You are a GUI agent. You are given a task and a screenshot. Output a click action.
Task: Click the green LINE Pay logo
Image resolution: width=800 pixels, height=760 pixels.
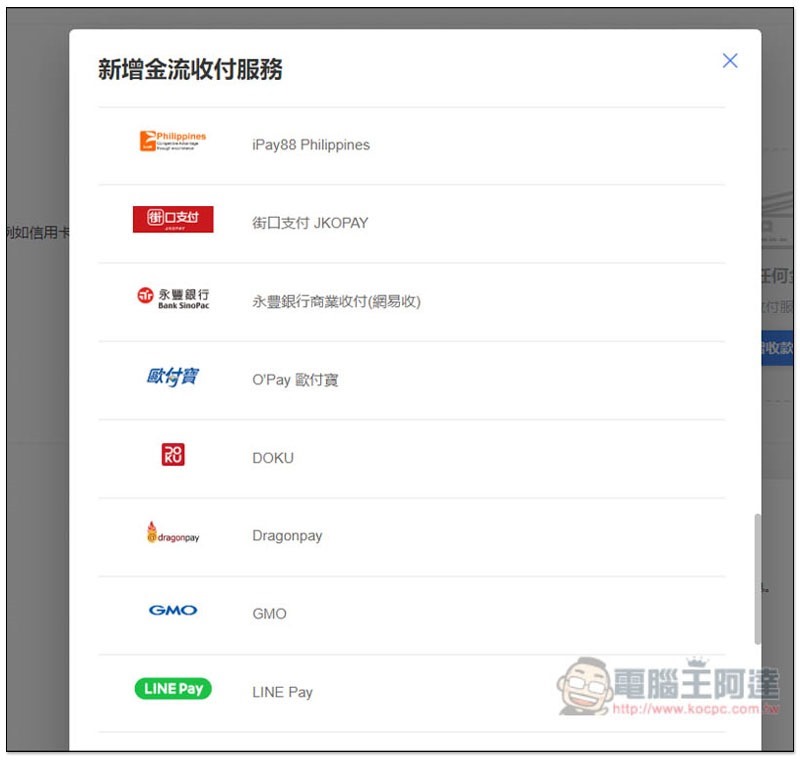pyautogui.click(x=173, y=689)
